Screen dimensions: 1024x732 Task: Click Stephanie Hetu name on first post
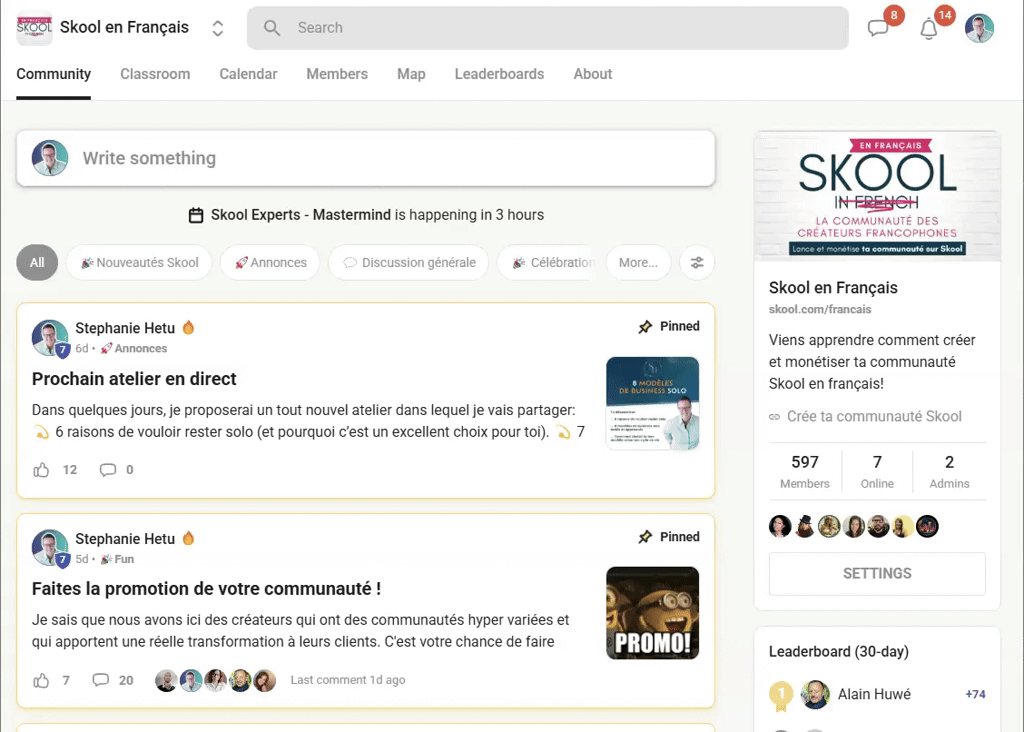pos(125,328)
